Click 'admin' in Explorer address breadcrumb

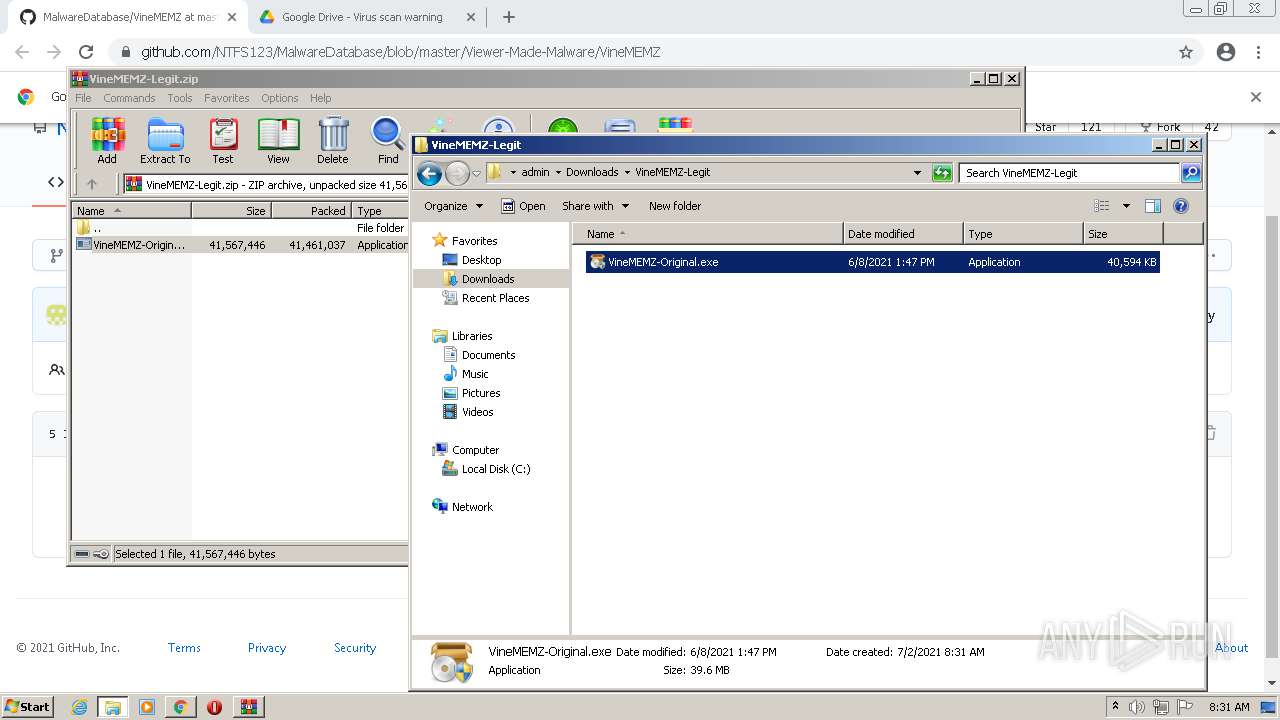coord(535,172)
